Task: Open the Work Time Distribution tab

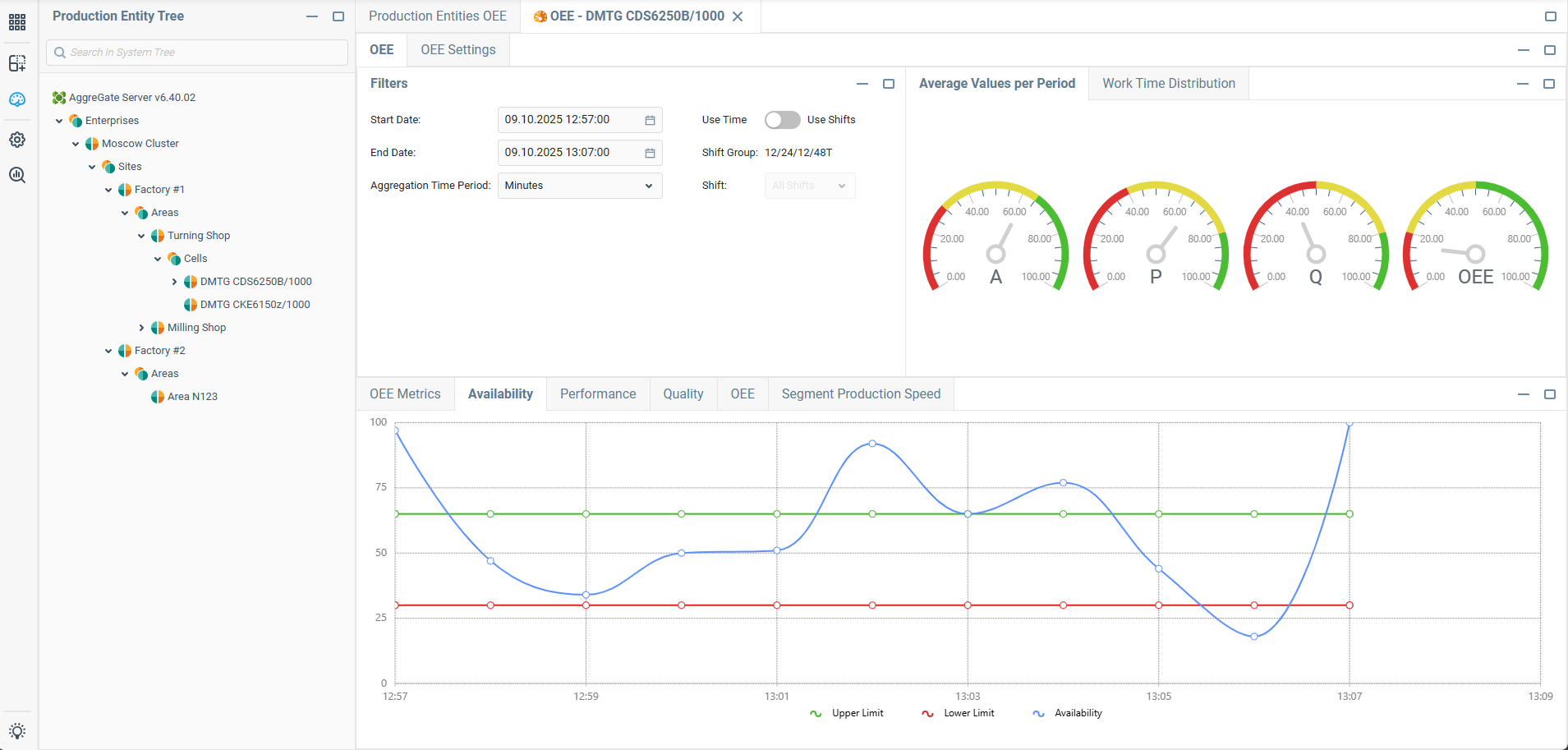Action: click(1168, 84)
